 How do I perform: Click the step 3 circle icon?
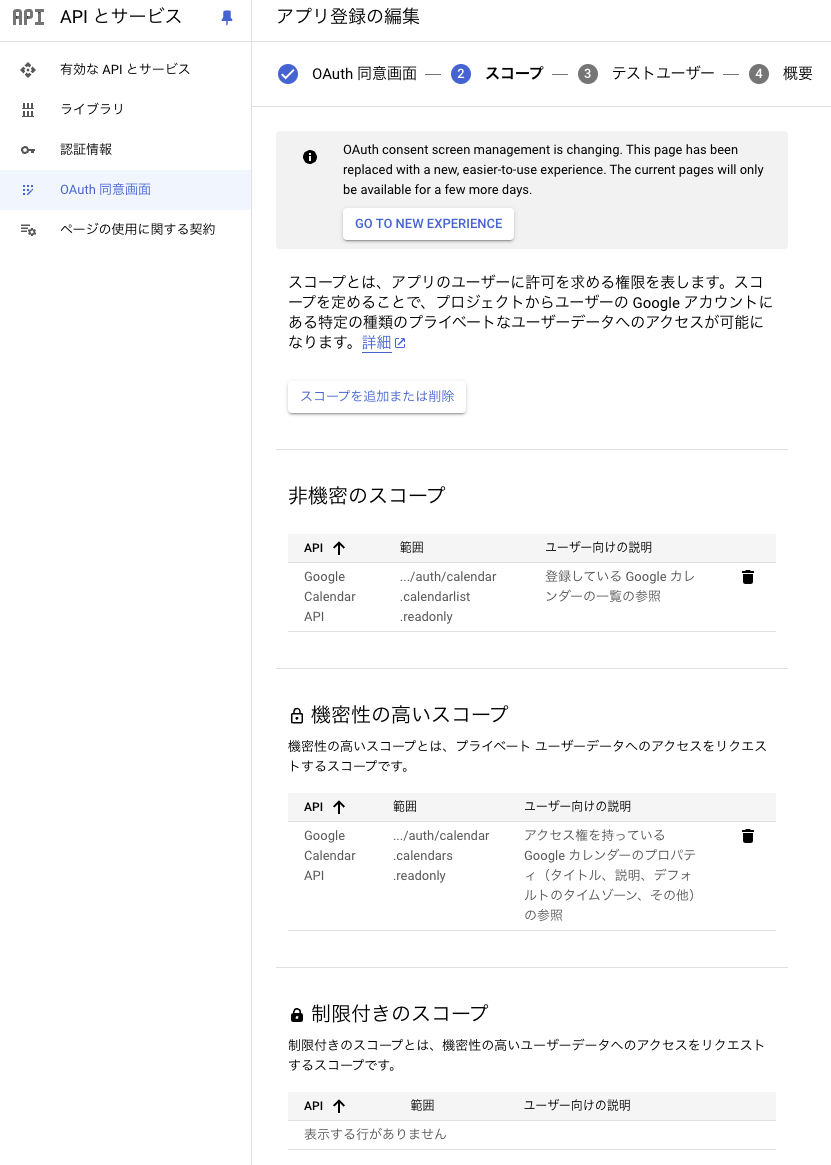click(587, 74)
